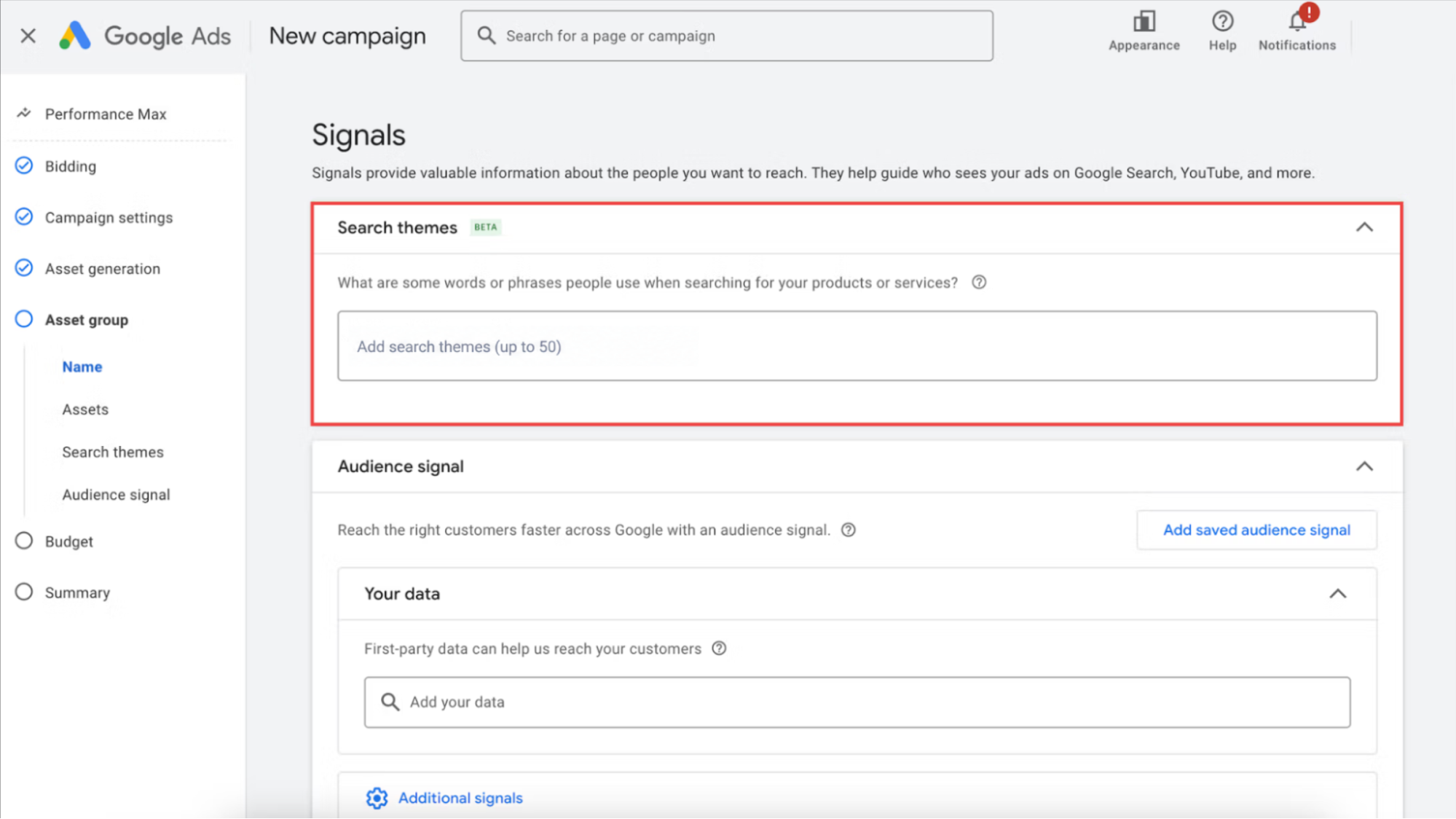Jump to Name subsection
Viewport: 1456px width, 819px height.
82,367
